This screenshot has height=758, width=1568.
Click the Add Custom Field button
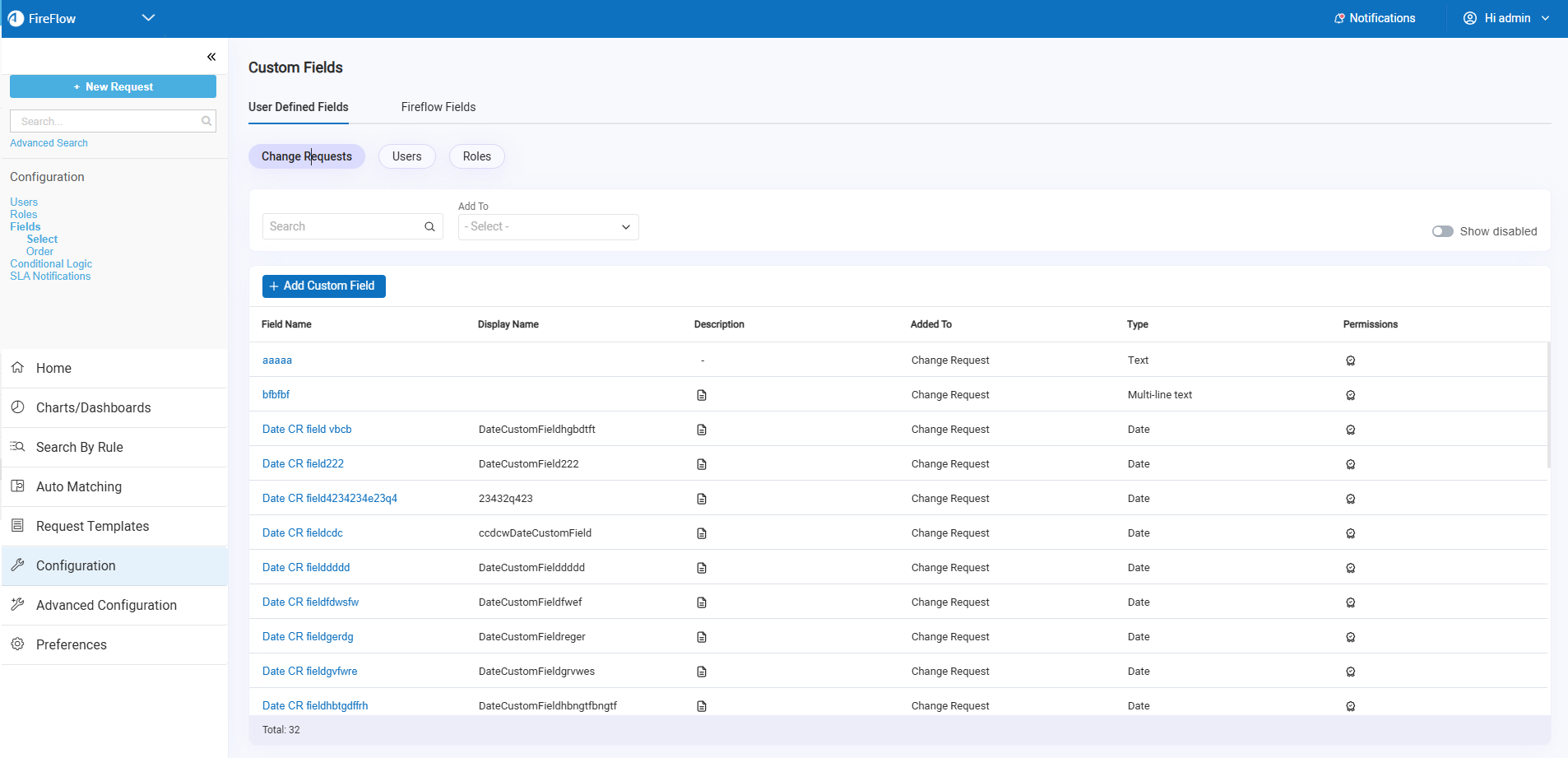pyautogui.click(x=323, y=286)
